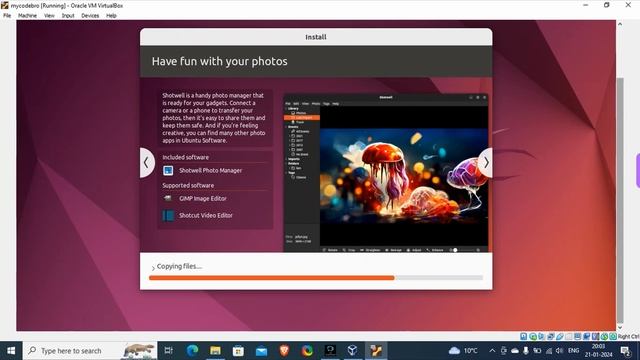Open the clock showing 21-01-2024
640x360 pixels.
tap(598, 351)
